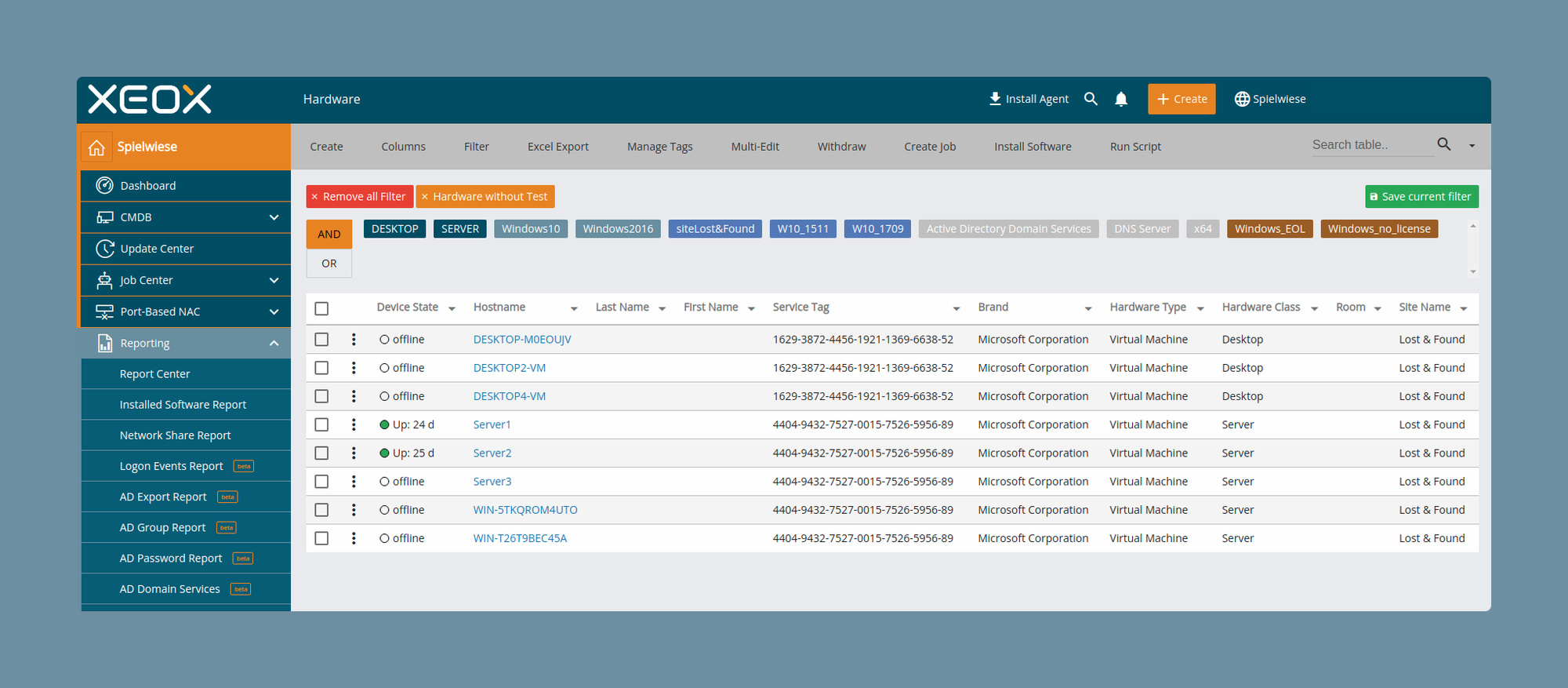The image size is (1568, 688).
Task: Open Hostname column dropdown arrow
Action: click(574, 308)
